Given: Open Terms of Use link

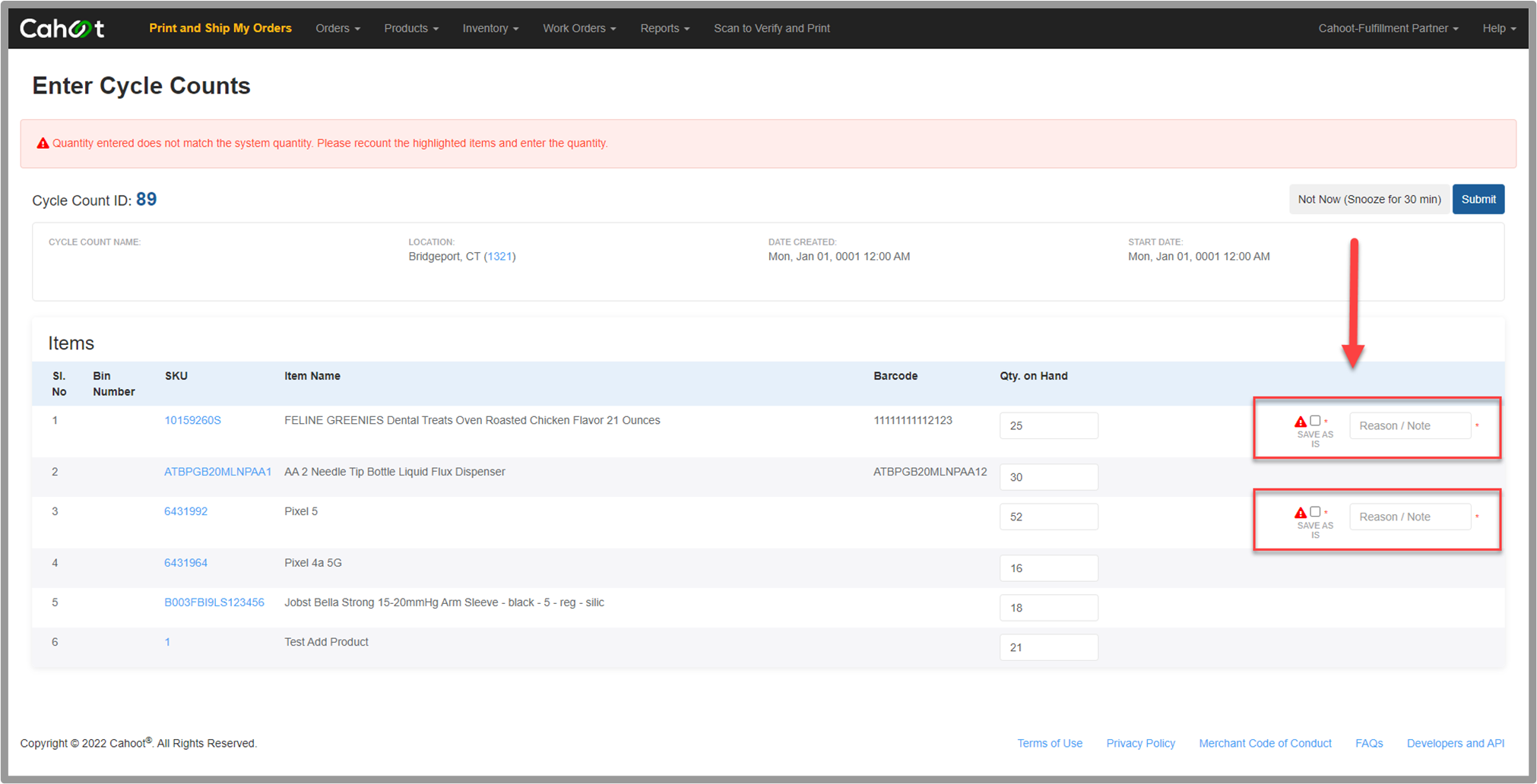Looking at the screenshot, I should [1050, 743].
